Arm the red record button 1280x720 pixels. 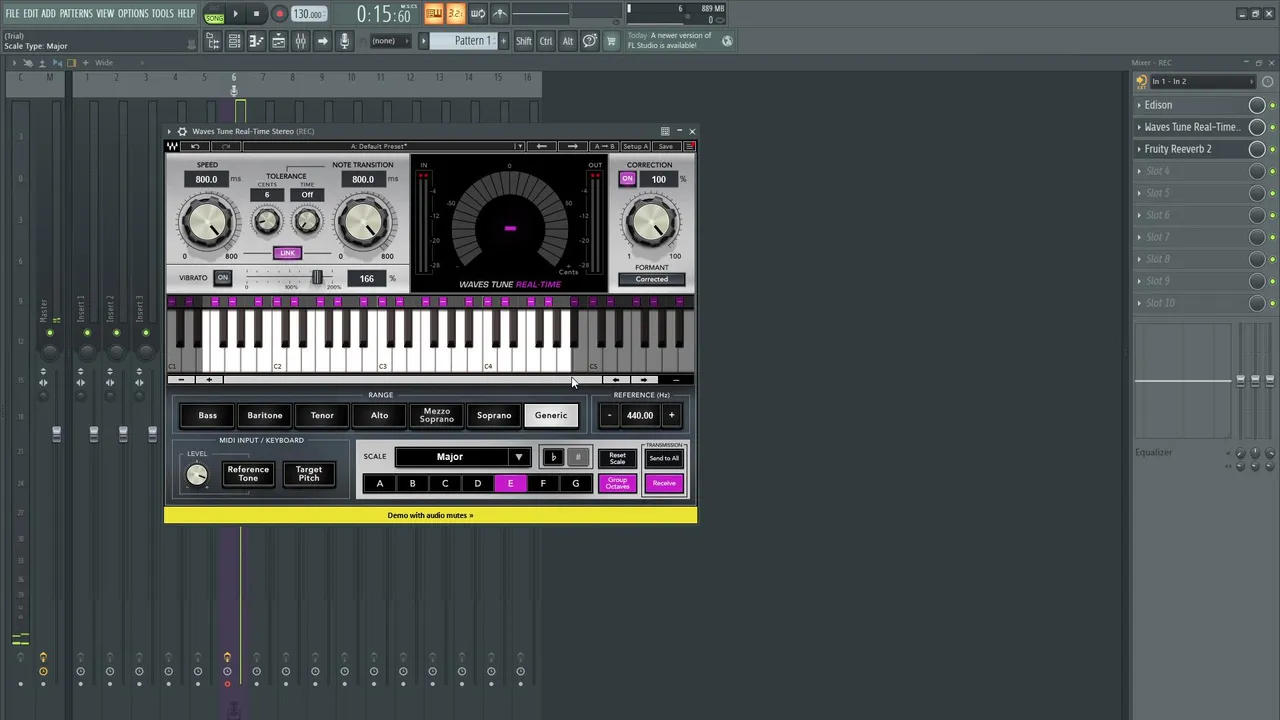[x=279, y=14]
